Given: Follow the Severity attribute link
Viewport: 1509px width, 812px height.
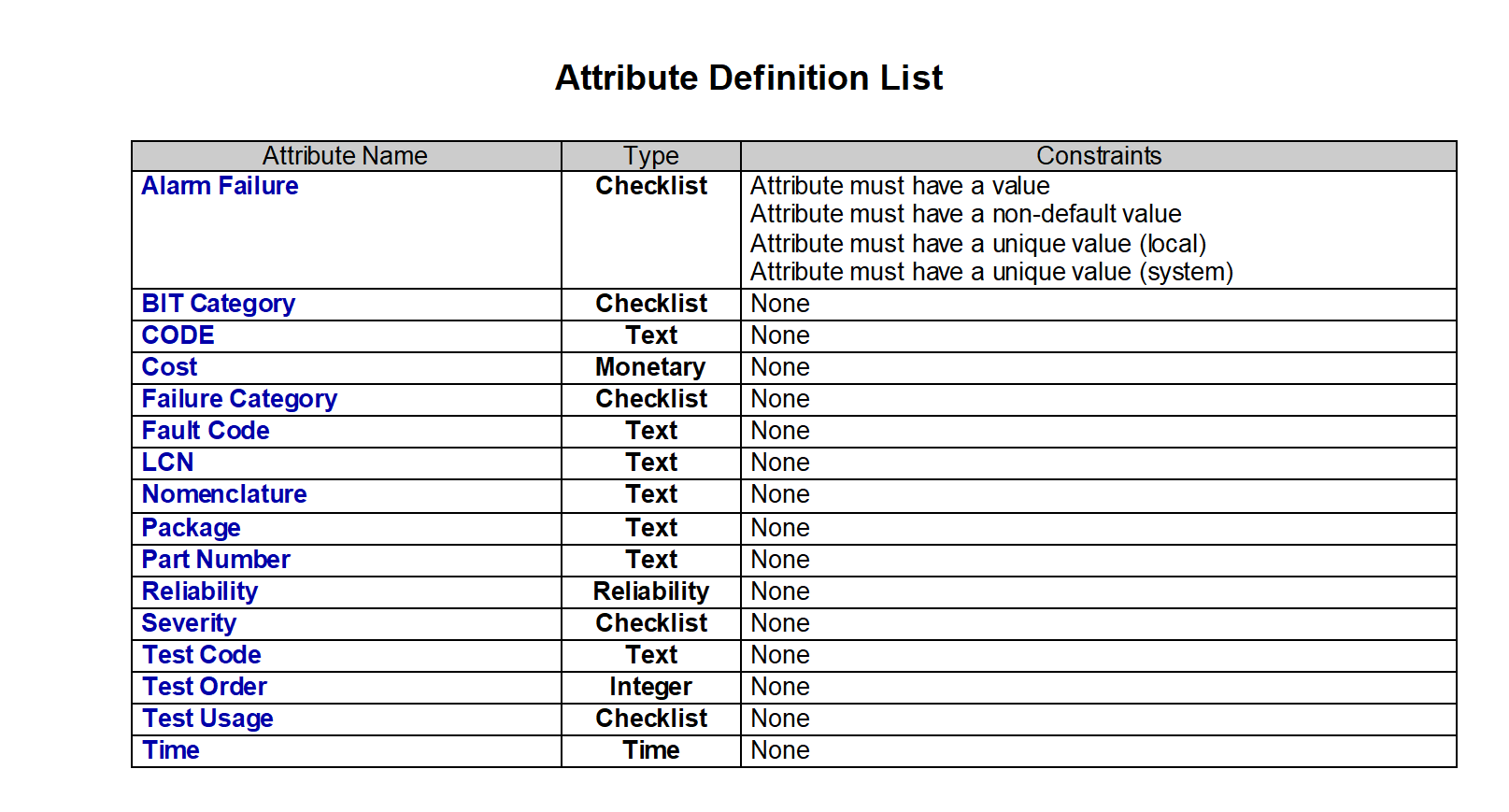Looking at the screenshot, I should 189,623.
